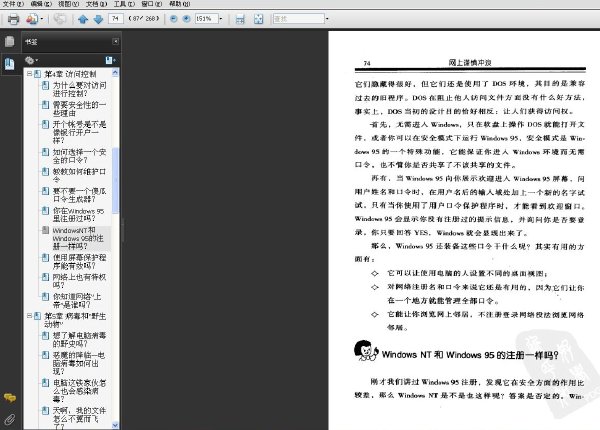
Task: Go to previous page with blue up arrow
Action: click(x=83, y=19)
